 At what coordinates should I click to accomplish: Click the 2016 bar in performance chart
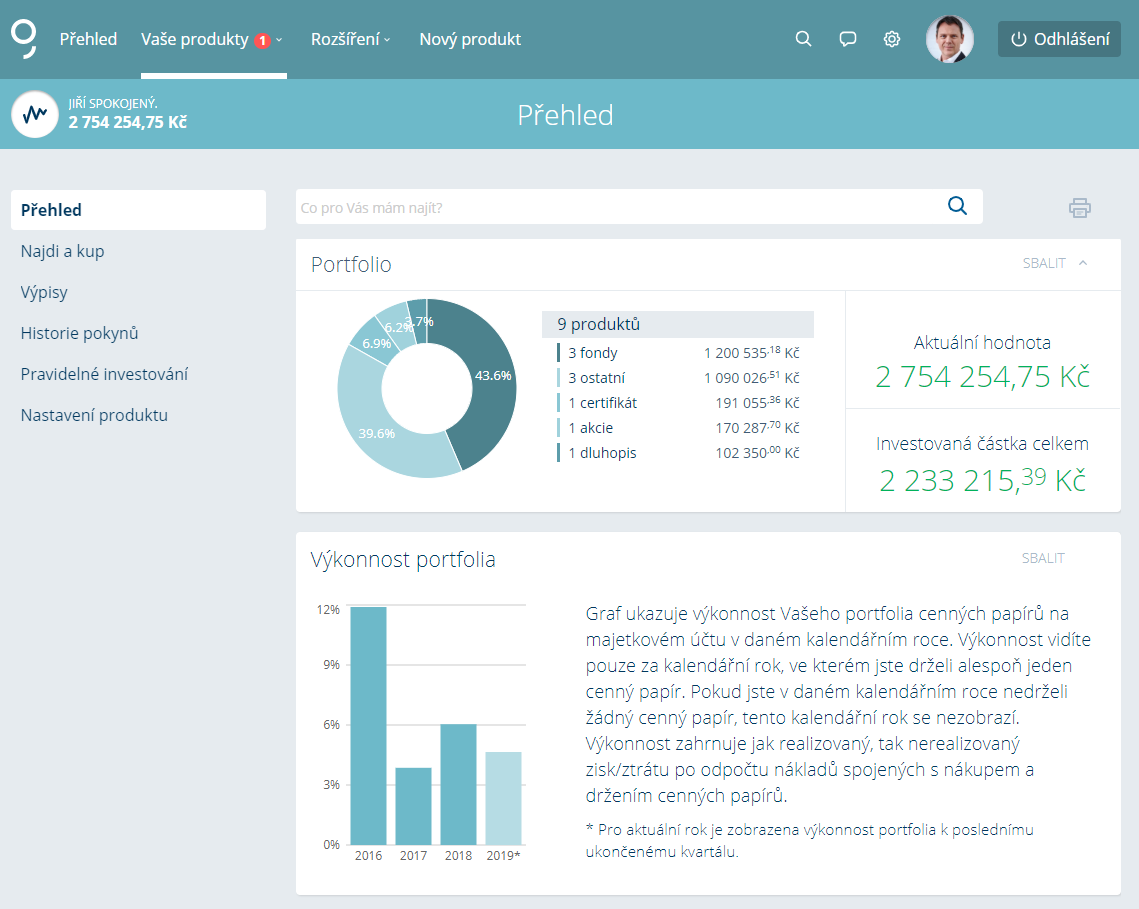[368, 725]
